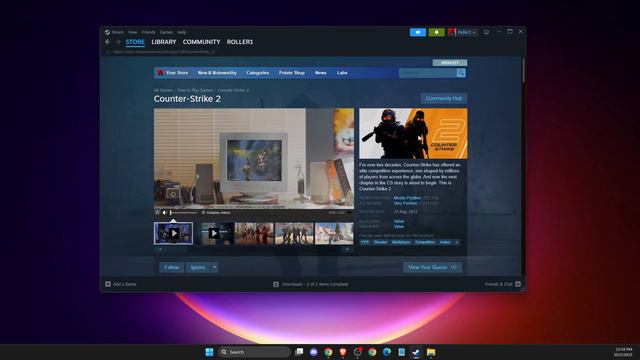Open the Labs store link

coord(342,73)
